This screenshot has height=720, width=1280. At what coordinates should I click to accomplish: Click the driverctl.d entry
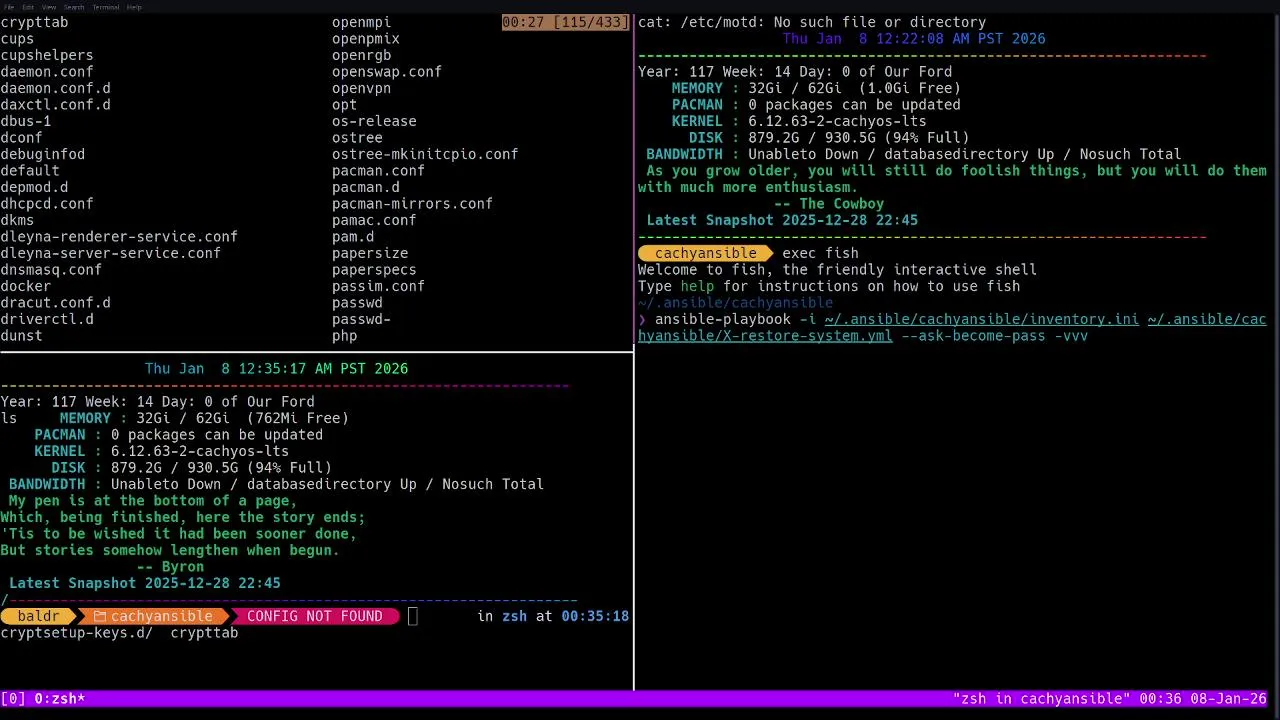[x=47, y=319]
